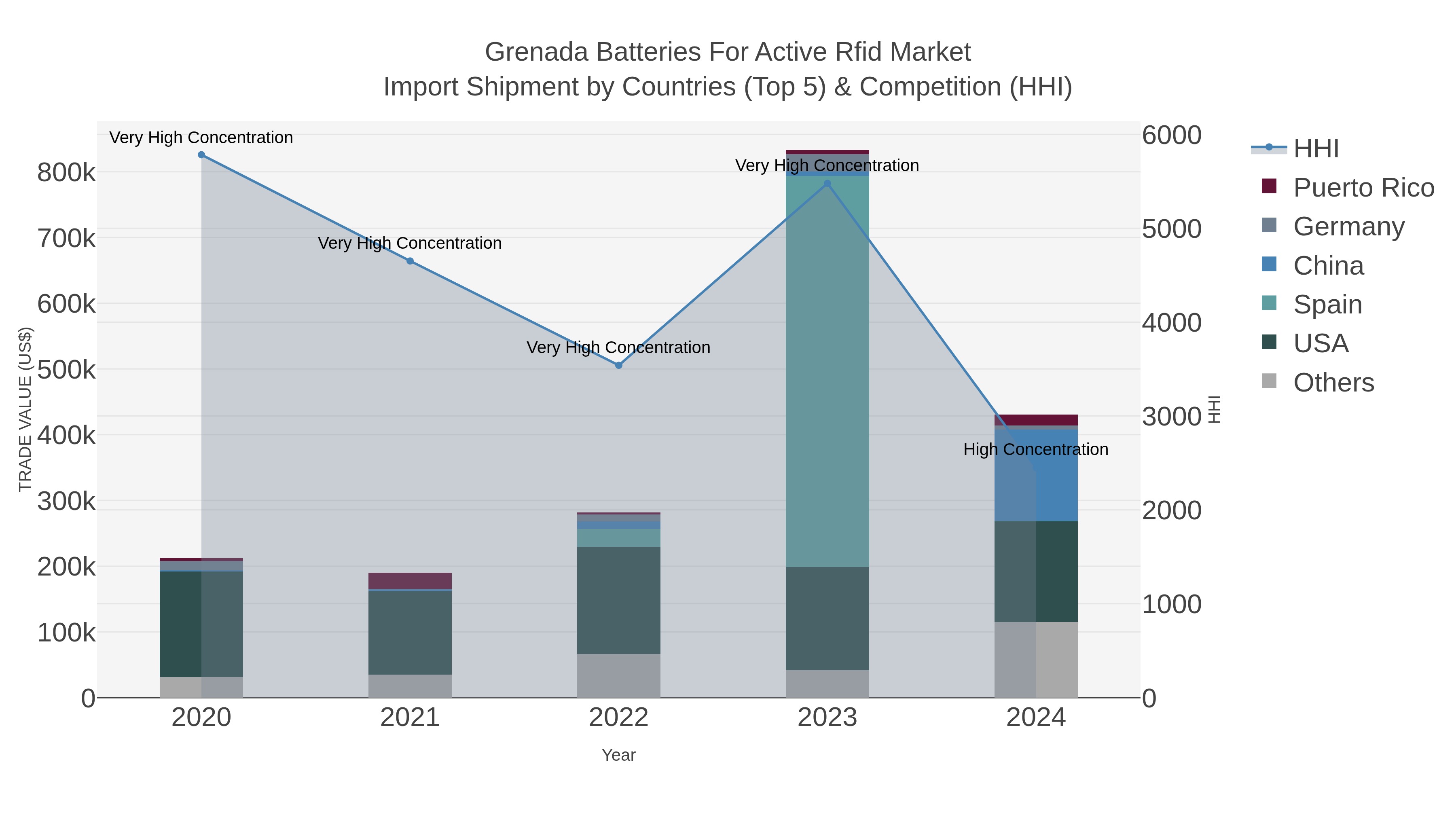Click the 2023 HHI data point
Image resolution: width=1456 pixels, height=819 pixels.
coord(827,184)
